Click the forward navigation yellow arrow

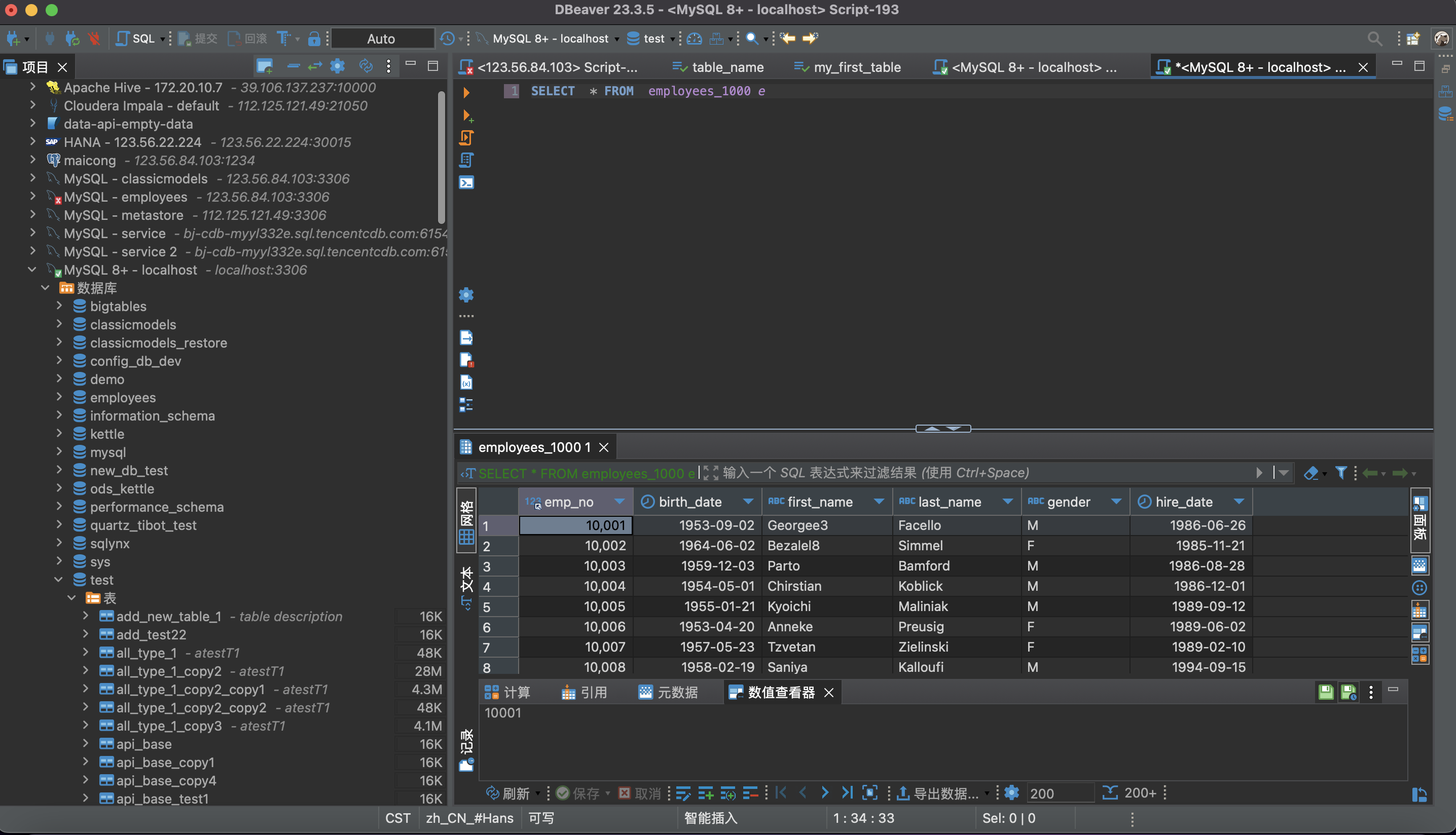(x=810, y=39)
